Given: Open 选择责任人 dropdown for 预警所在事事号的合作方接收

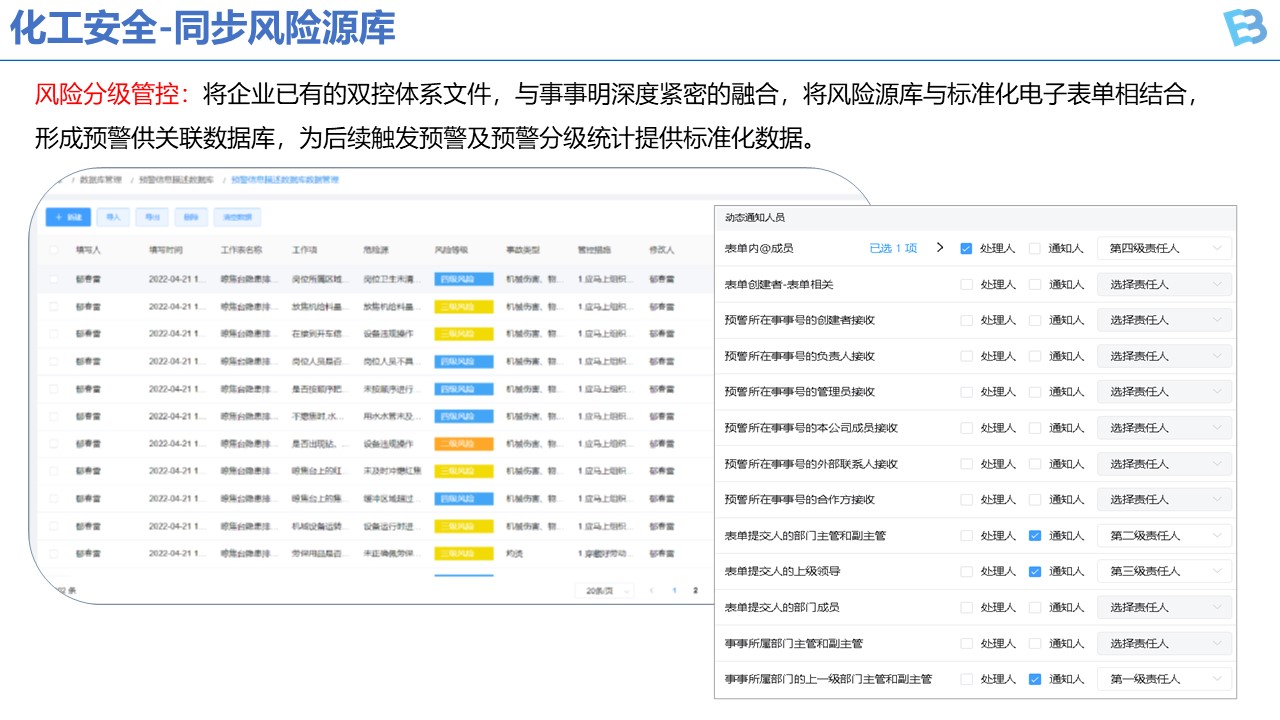Looking at the screenshot, I should click(1164, 500).
